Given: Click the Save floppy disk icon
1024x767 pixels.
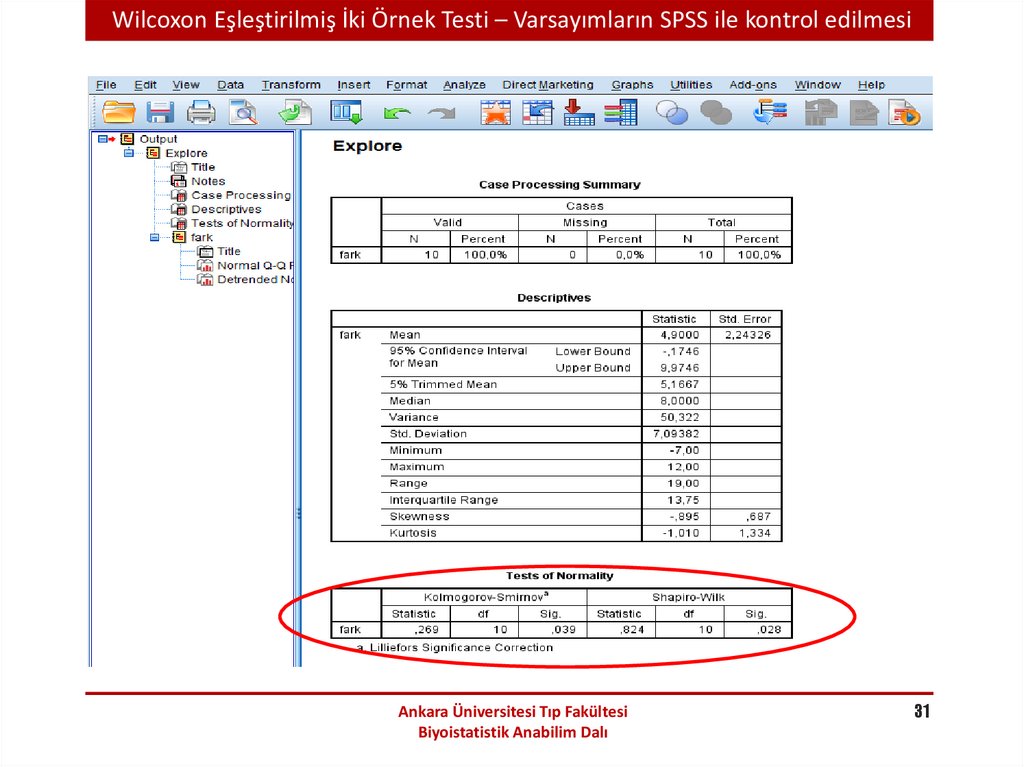Looking at the screenshot, I should pyautogui.click(x=160, y=112).
